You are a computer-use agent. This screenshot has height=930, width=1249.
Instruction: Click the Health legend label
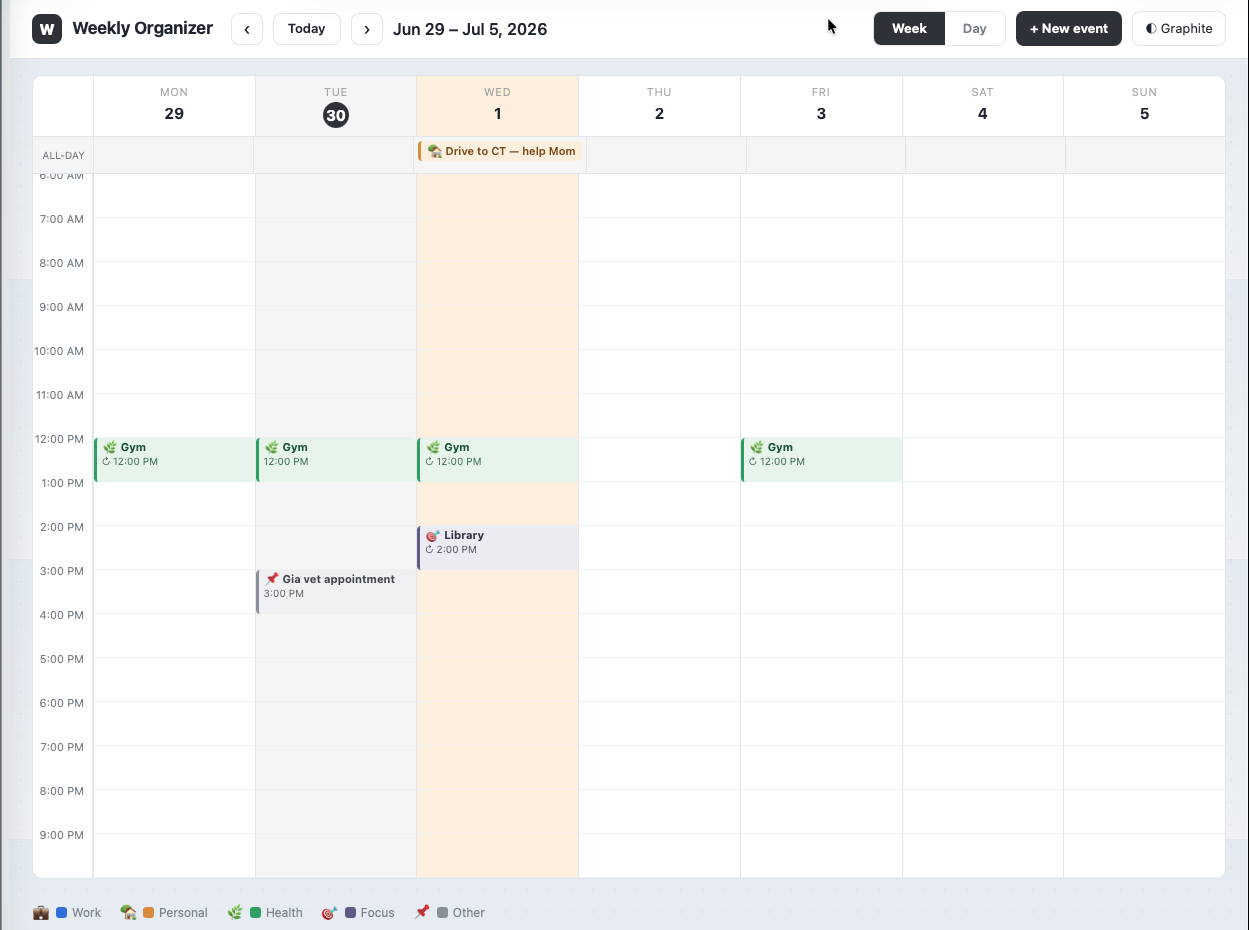[x=284, y=913]
